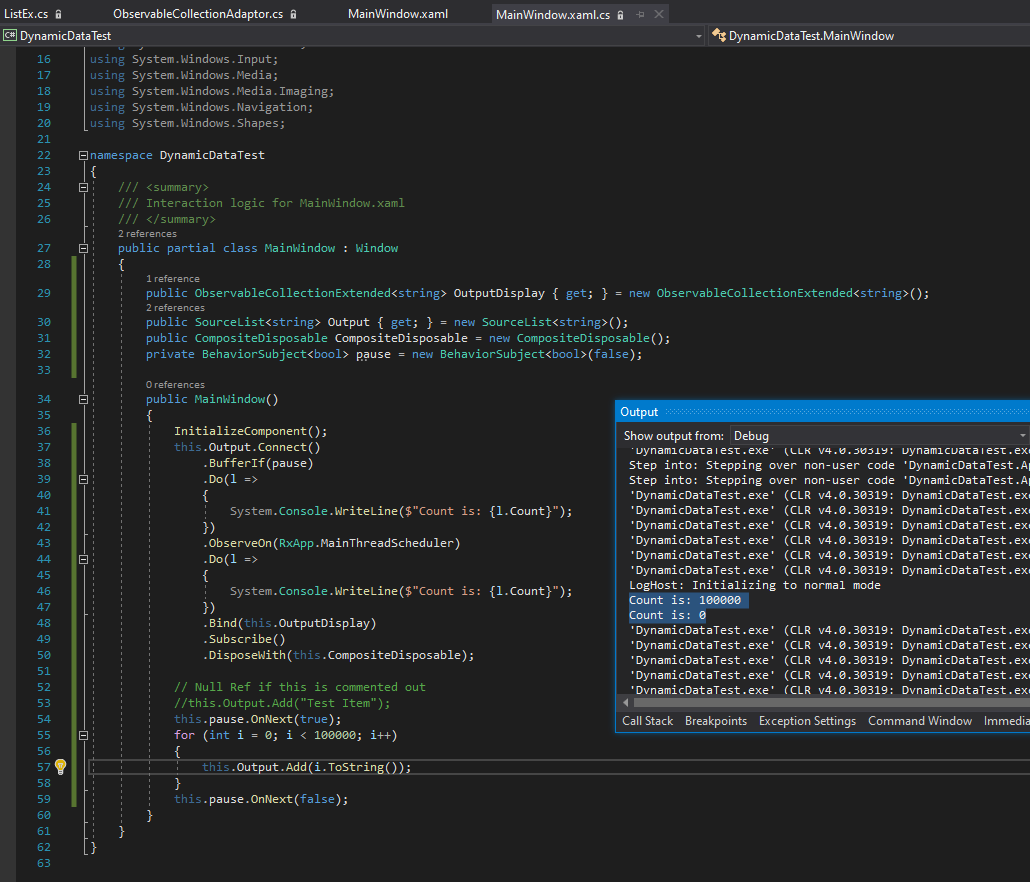
Task: Switch to the ObservableCollectionAdaptor.cs tab
Action: (198, 14)
